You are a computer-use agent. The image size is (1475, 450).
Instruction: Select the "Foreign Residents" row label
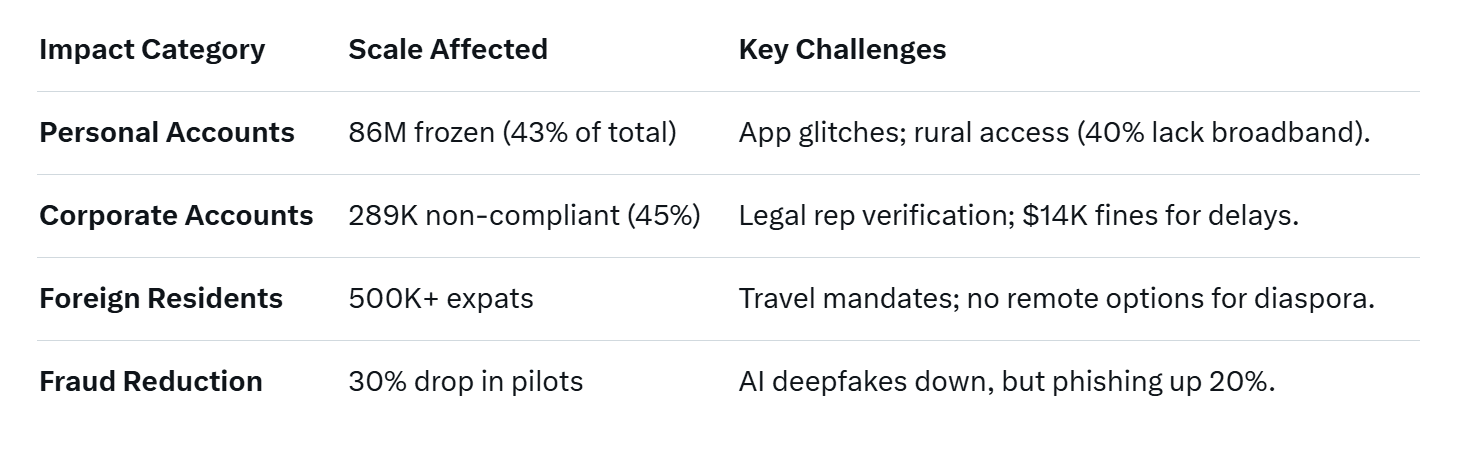(161, 299)
